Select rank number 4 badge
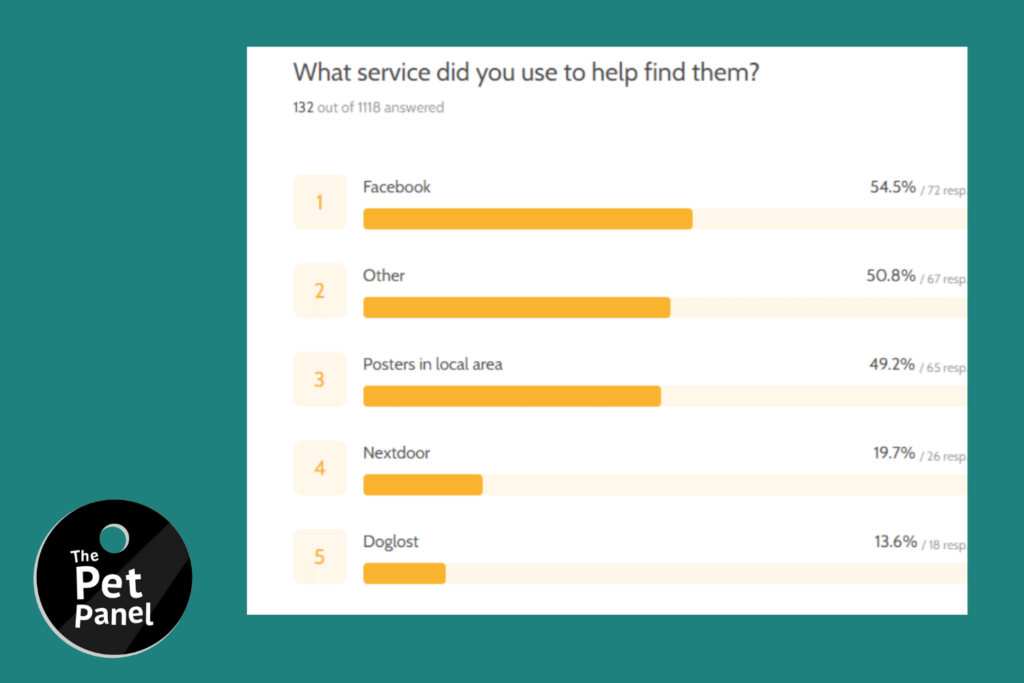Viewport: 1024px width, 683px height. click(319, 468)
